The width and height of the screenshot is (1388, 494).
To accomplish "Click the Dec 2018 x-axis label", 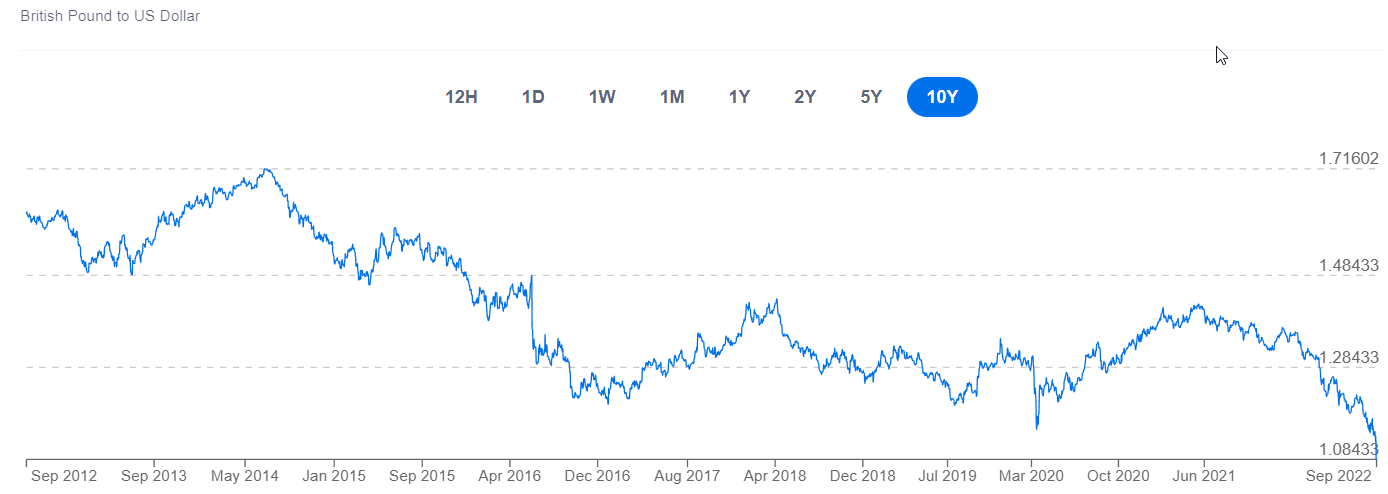I will [862, 476].
